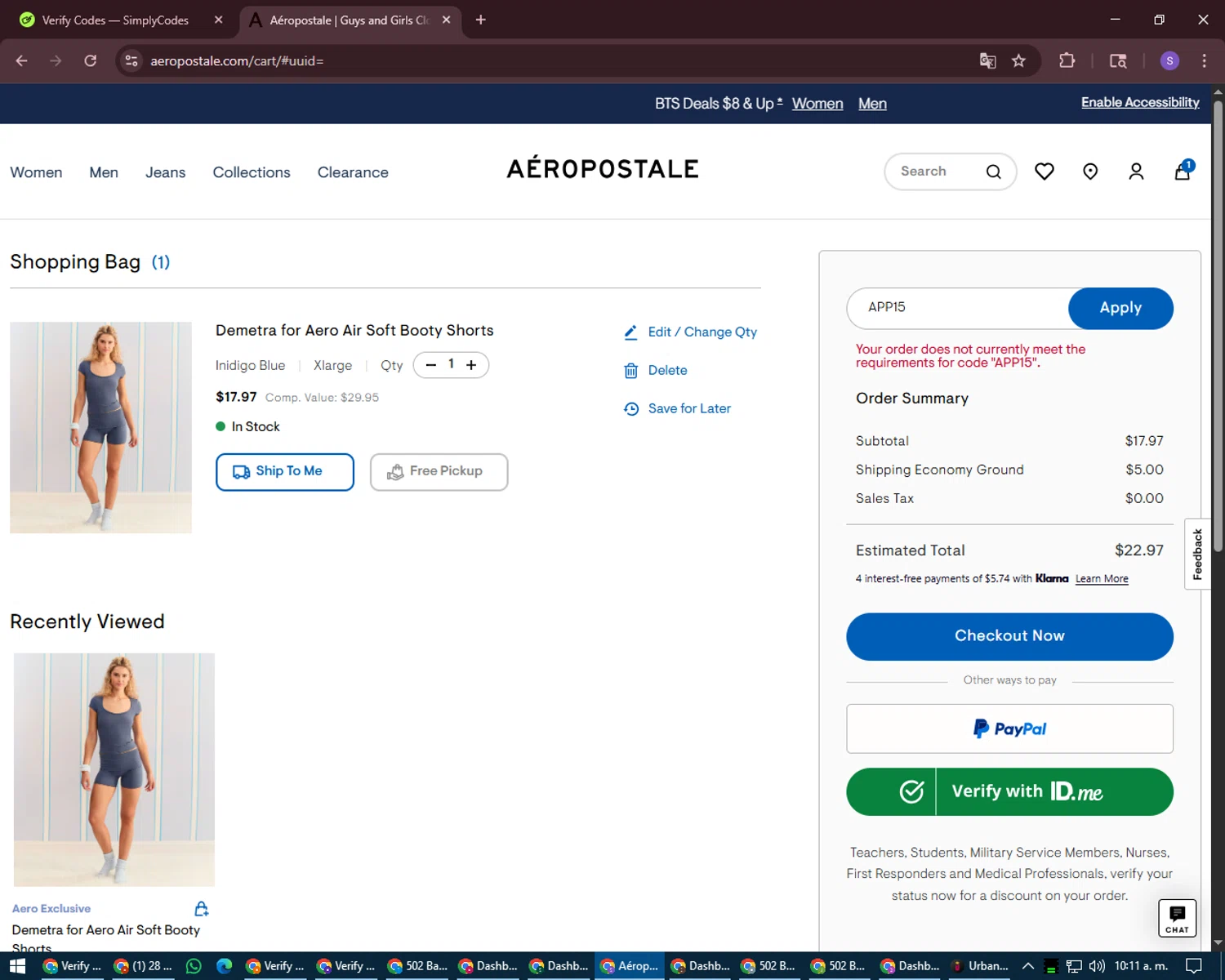Click the Checkout Now button

(1009, 636)
